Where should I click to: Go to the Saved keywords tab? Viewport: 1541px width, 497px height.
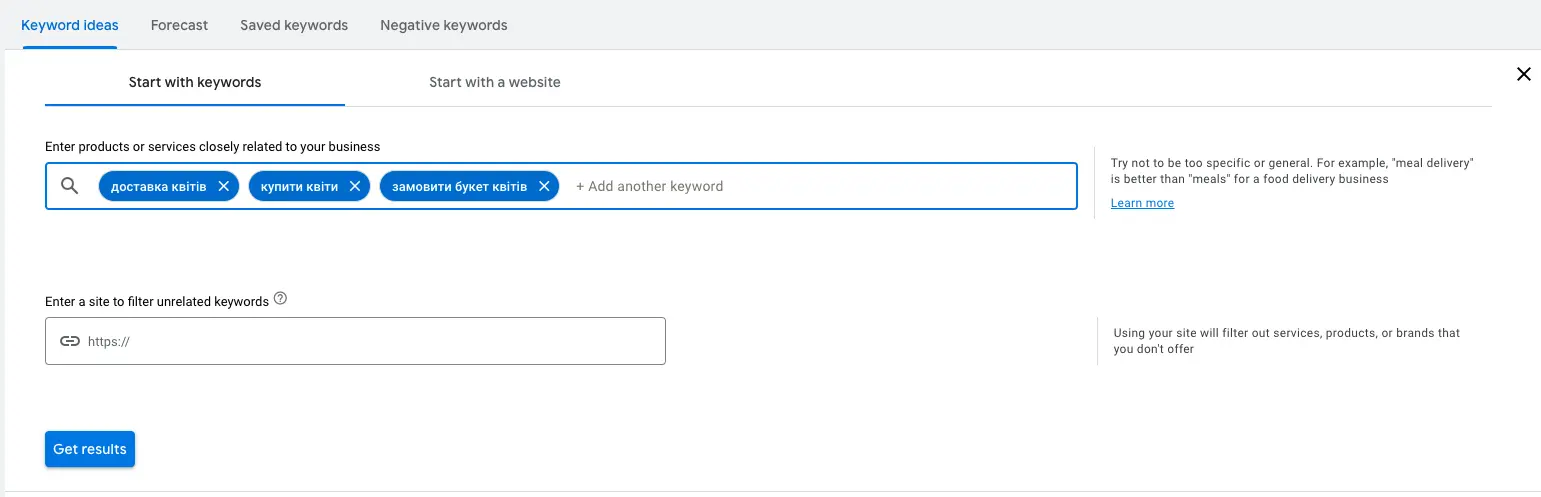294,25
